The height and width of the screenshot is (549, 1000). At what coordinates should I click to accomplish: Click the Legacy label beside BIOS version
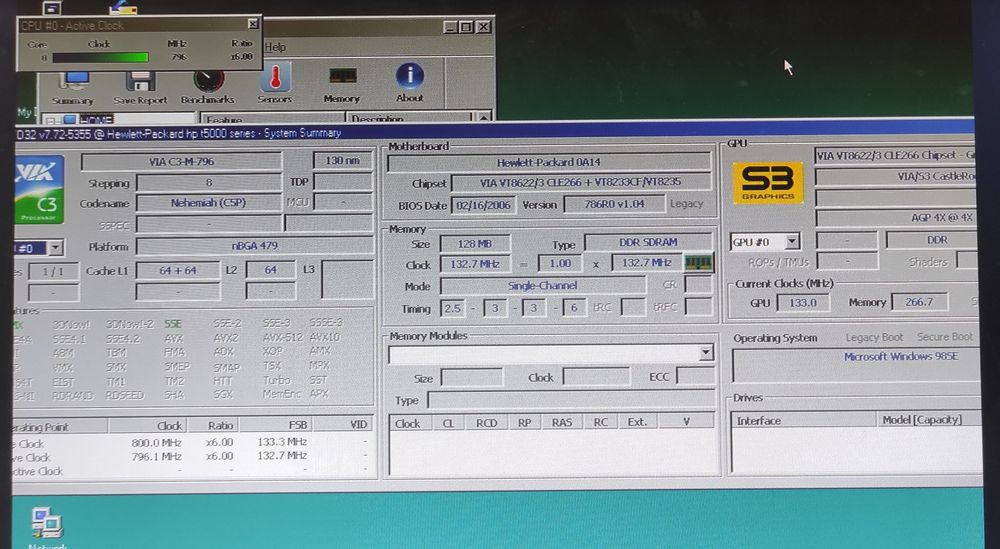click(x=686, y=204)
